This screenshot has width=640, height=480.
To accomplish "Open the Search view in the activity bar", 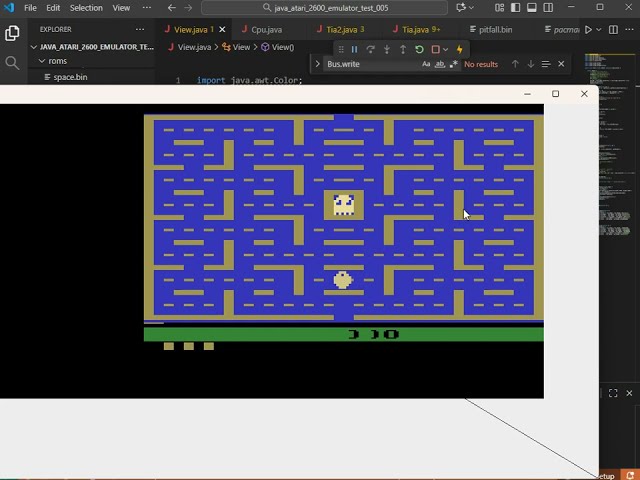I will point(12,63).
